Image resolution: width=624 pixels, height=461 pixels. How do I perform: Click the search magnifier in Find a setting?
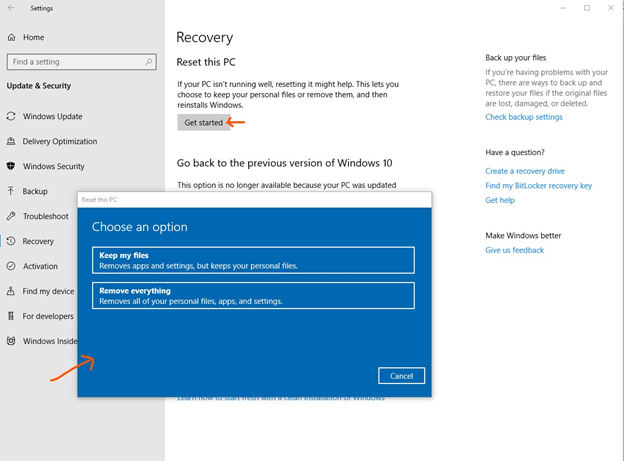point(149,62)
